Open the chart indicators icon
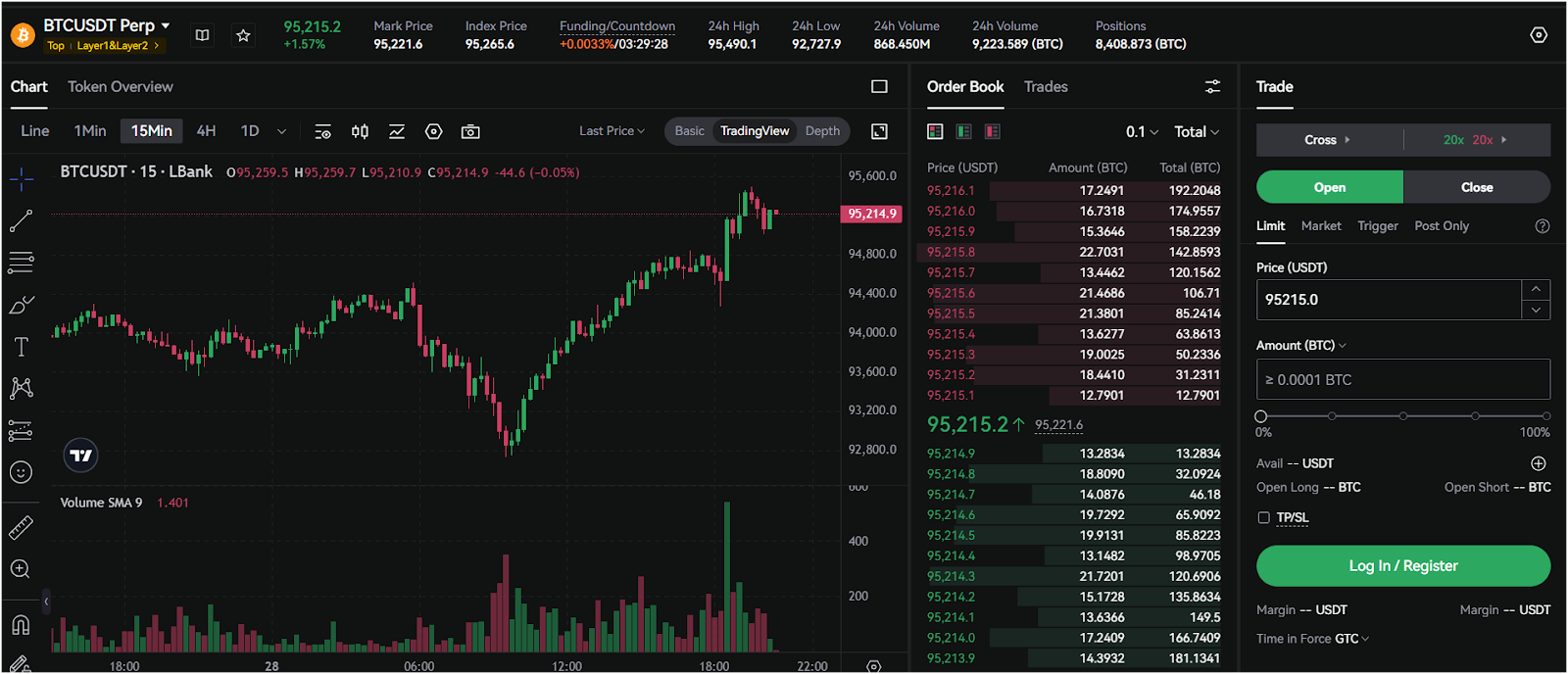 397,131
